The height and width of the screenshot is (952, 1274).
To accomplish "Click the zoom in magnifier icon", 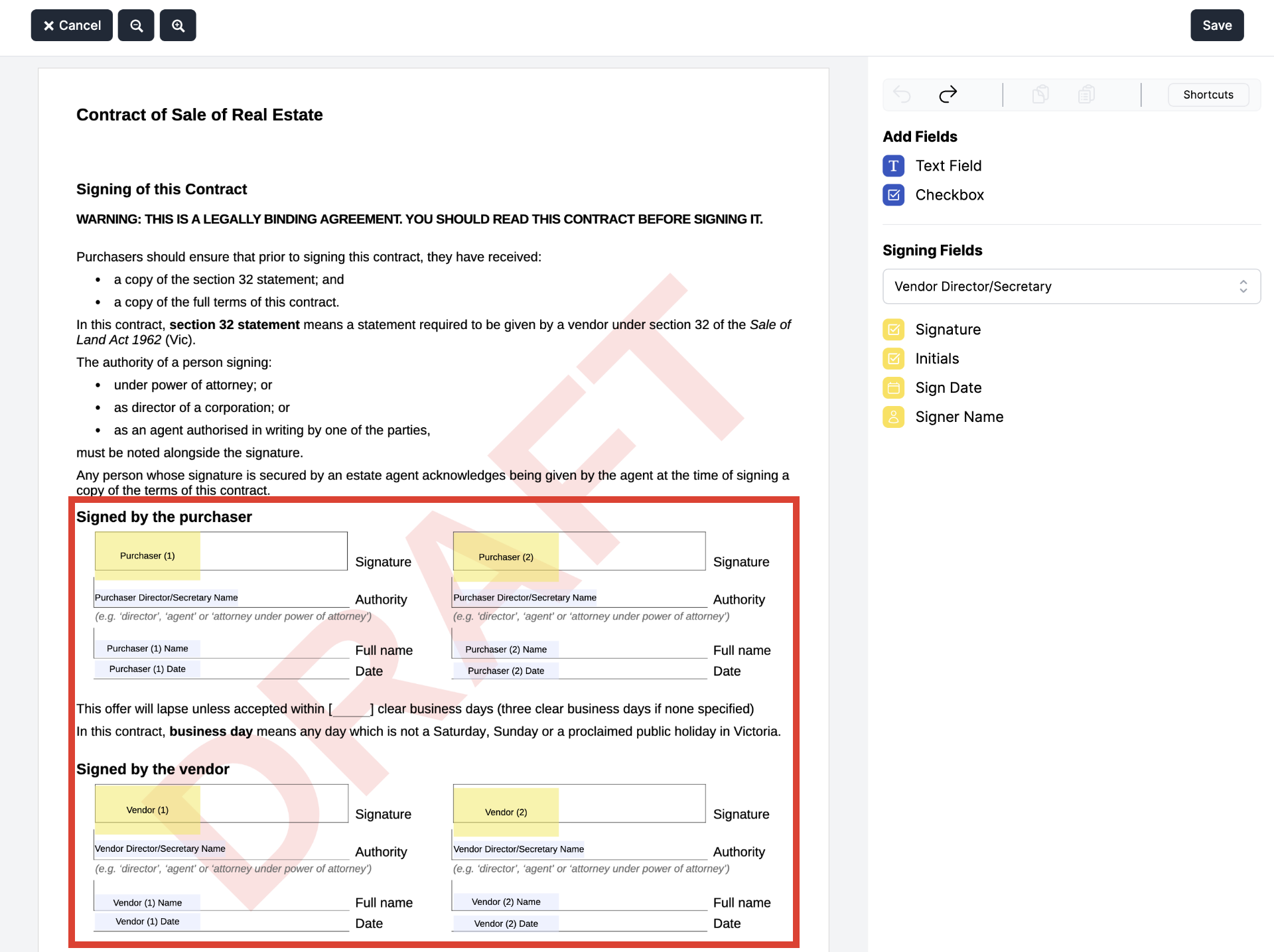I will (x=178, y=25).
